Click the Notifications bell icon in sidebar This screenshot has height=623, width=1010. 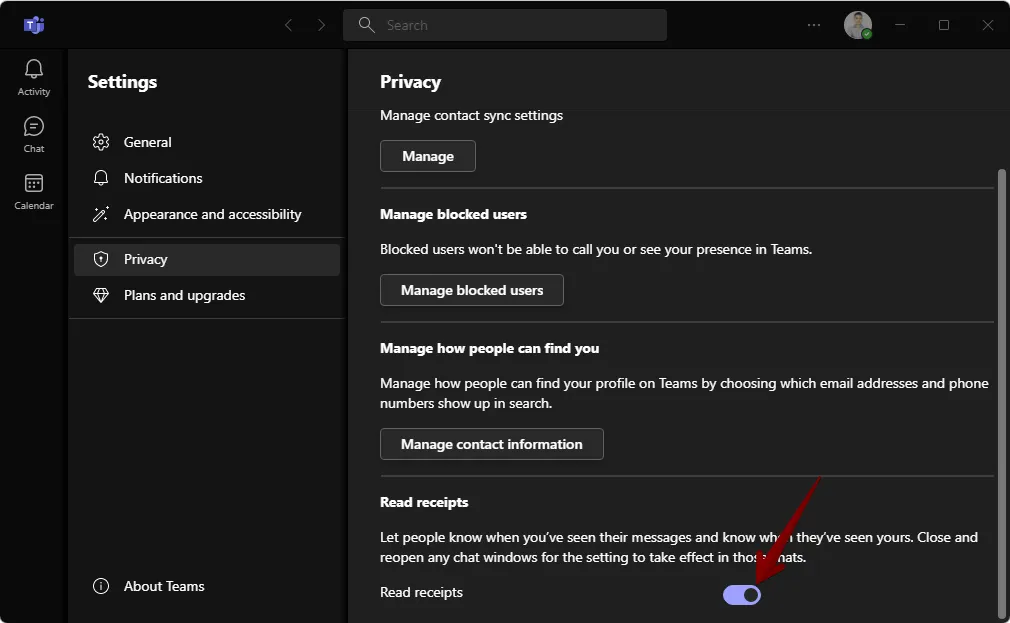click(101, 178)
